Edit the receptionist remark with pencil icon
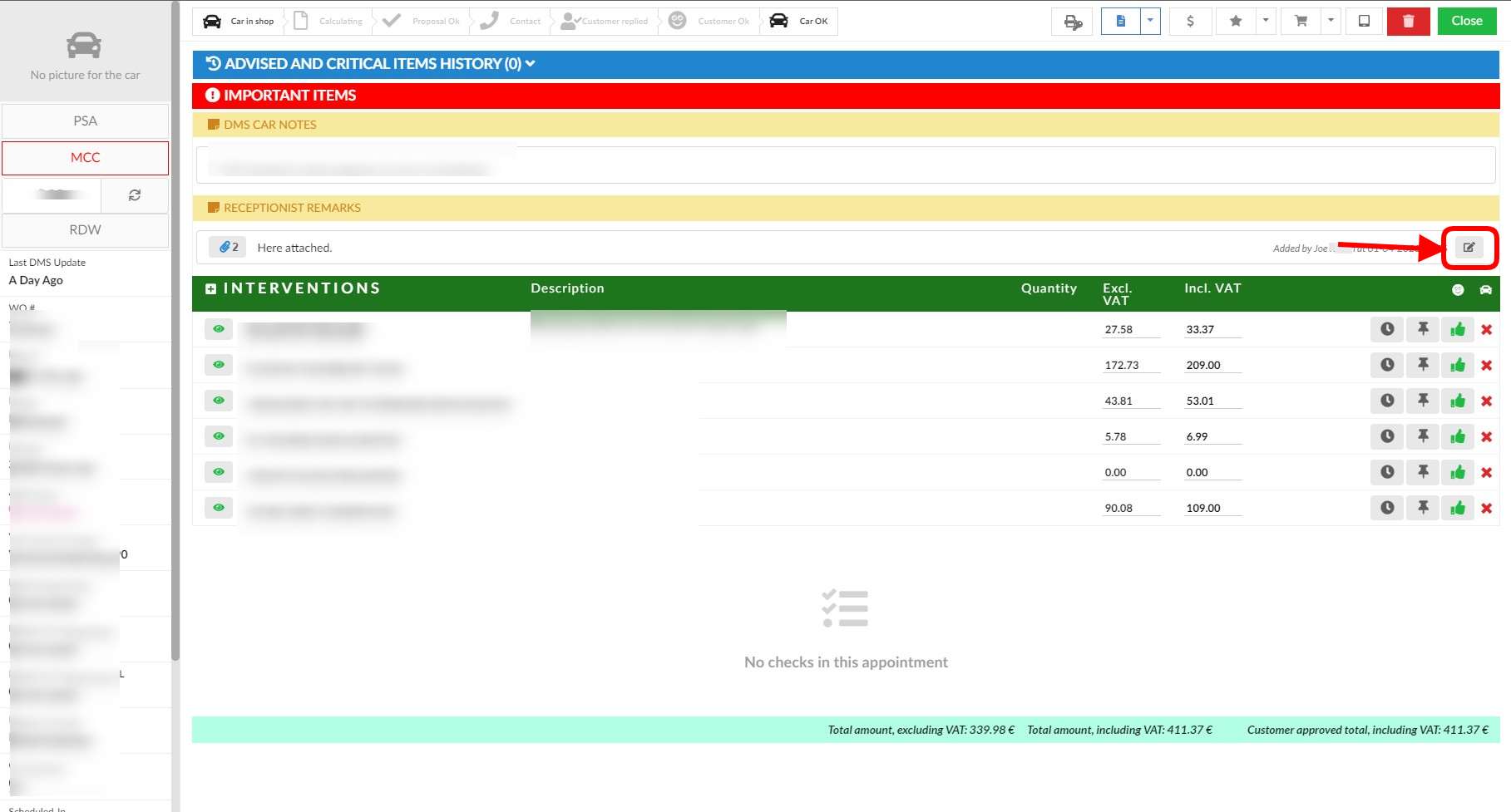1511x812 pixels. click(x=1469, y=248)
